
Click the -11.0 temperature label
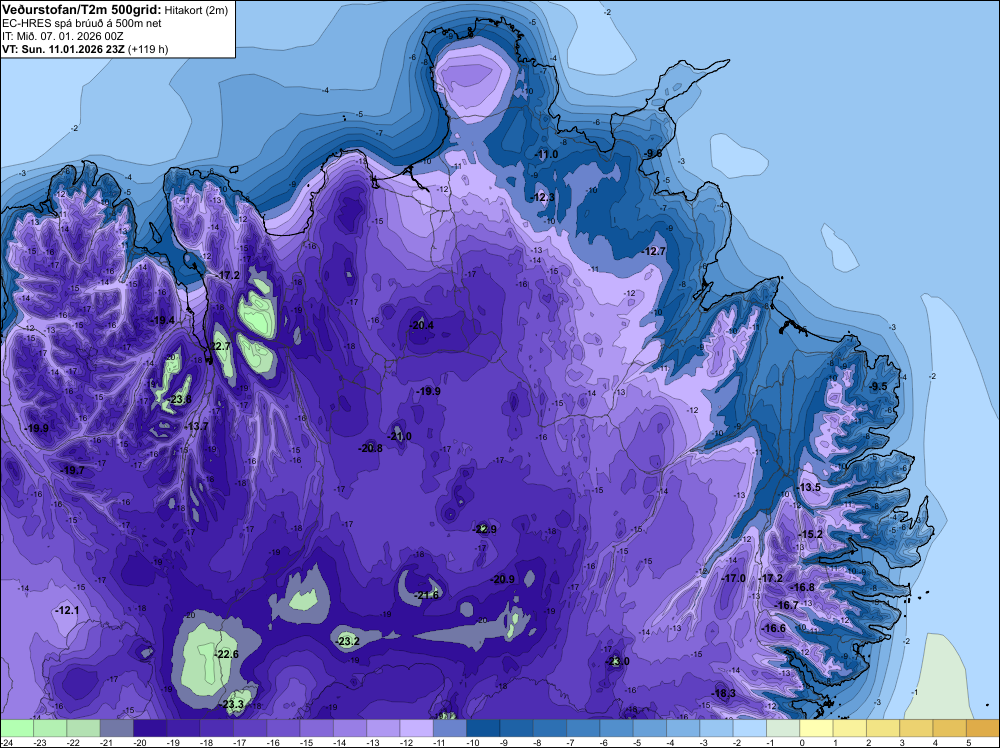click(x=547, y=154)
